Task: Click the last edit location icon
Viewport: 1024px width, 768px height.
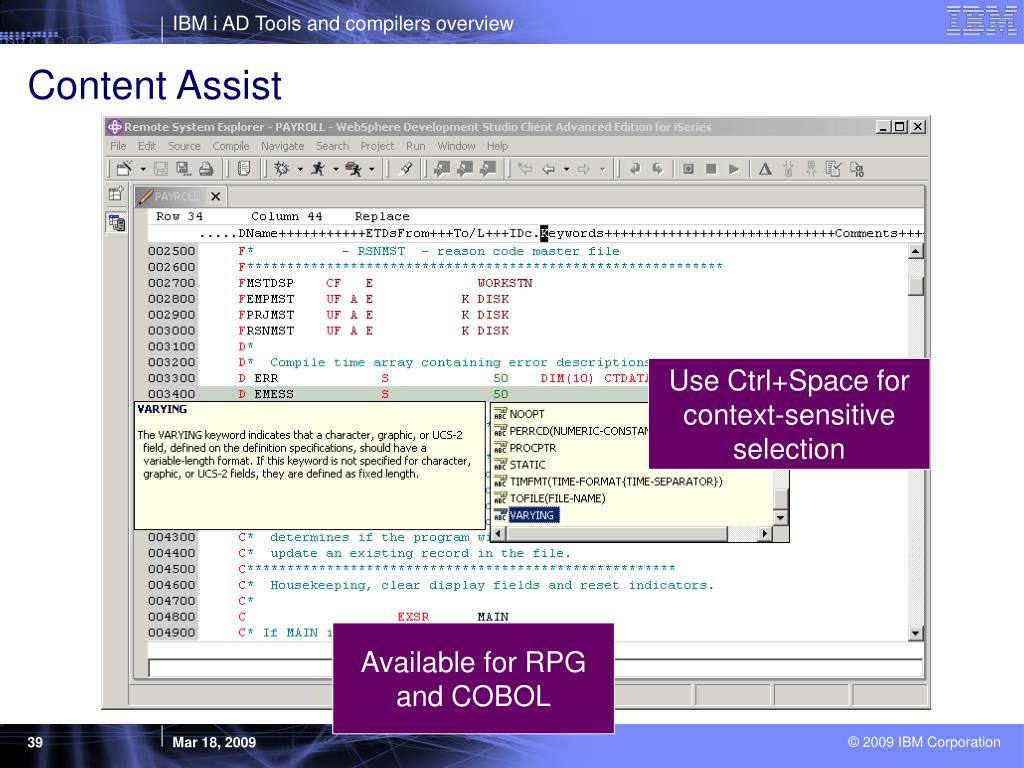Action: tap(524, 169)
